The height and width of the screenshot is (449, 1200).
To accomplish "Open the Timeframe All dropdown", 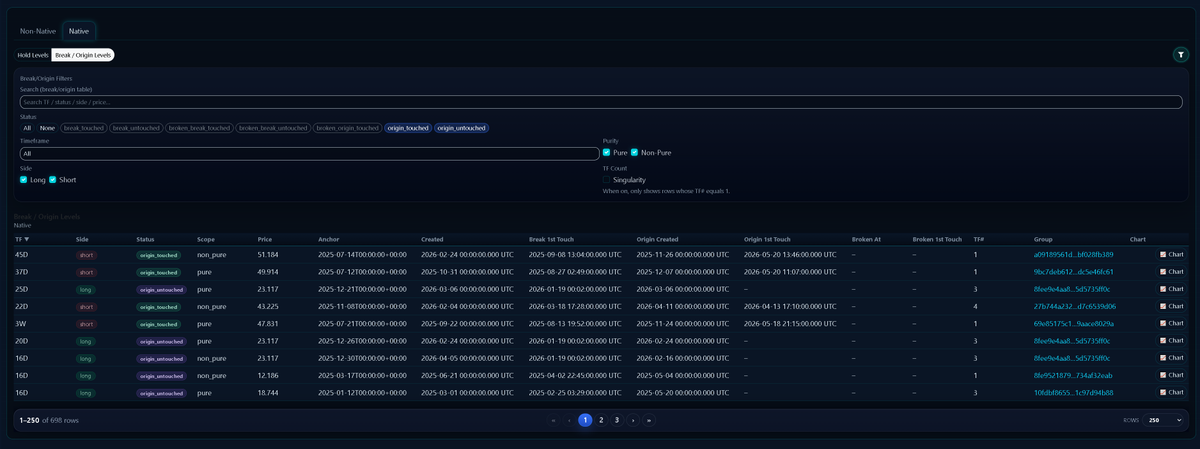I will click(309, 154).
